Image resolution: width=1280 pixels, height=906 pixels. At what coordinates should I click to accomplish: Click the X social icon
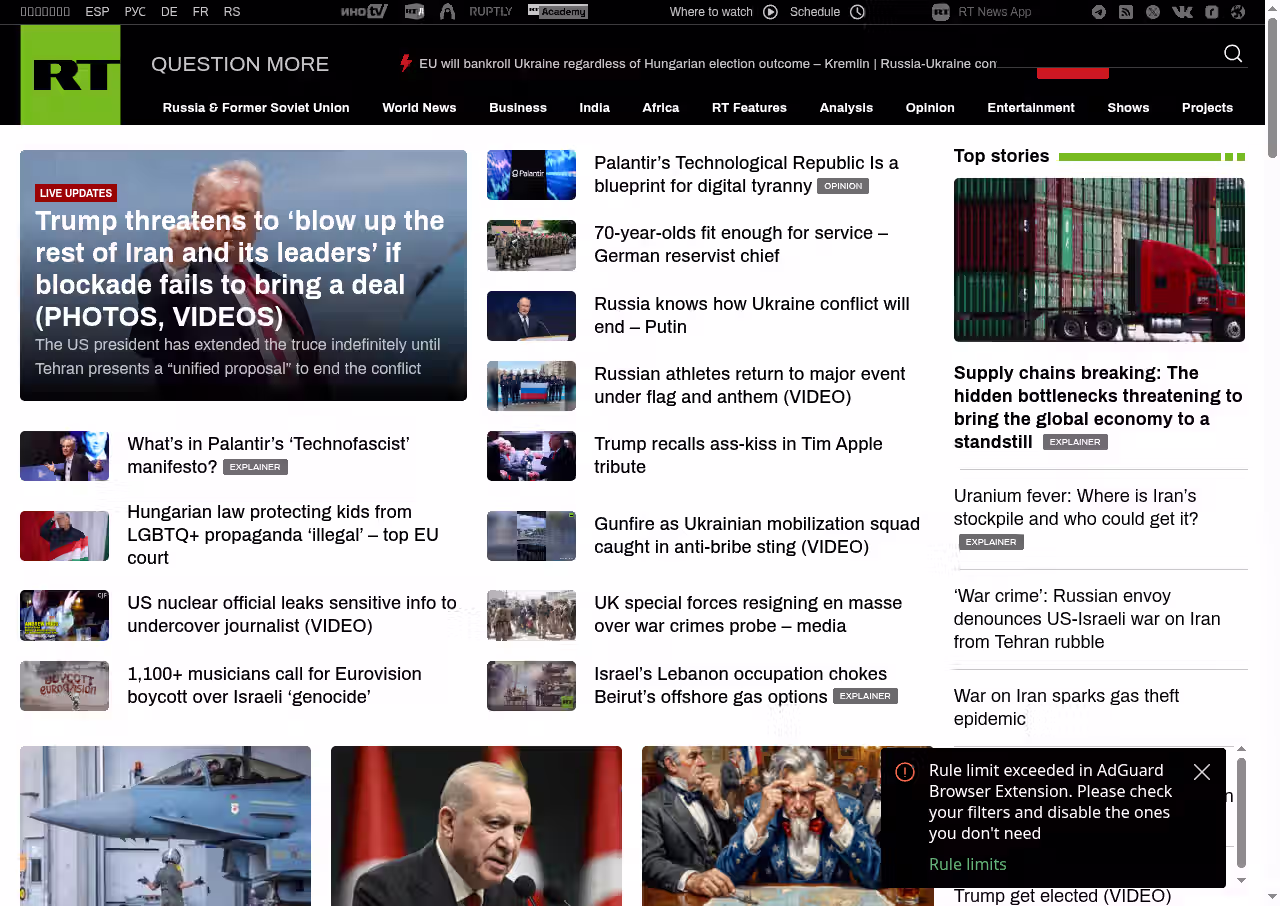[x=1153, y=12]
